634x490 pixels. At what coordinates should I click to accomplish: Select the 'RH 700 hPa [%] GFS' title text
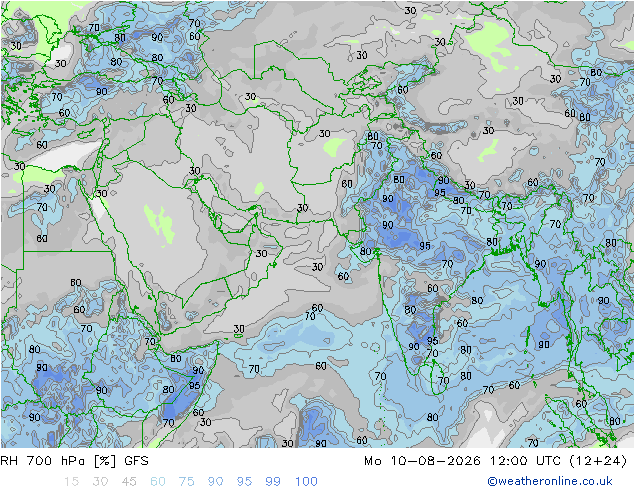[x=74, y=461]
